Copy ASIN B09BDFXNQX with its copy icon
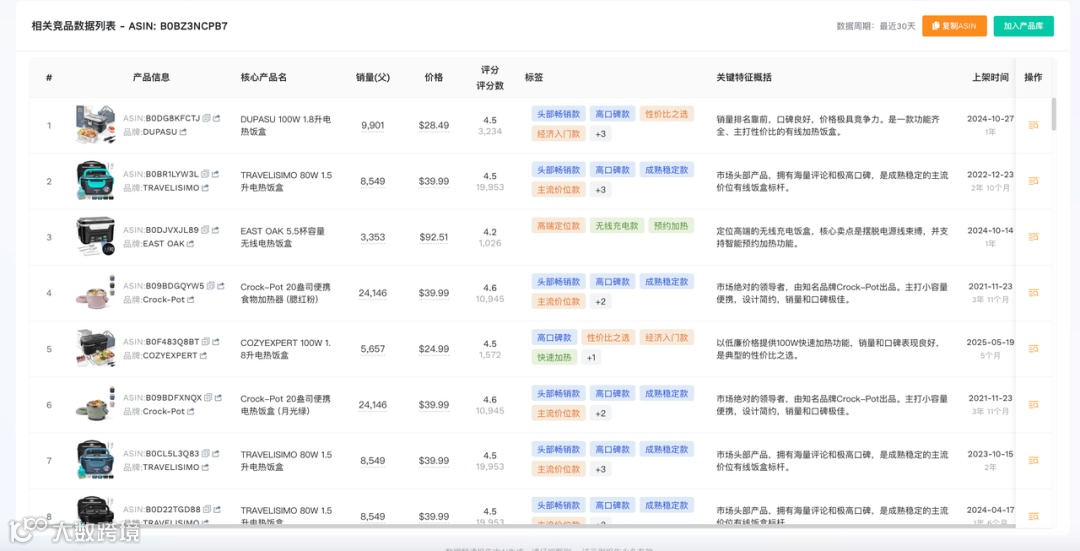Screen dimensions: 1080x551 209,398
